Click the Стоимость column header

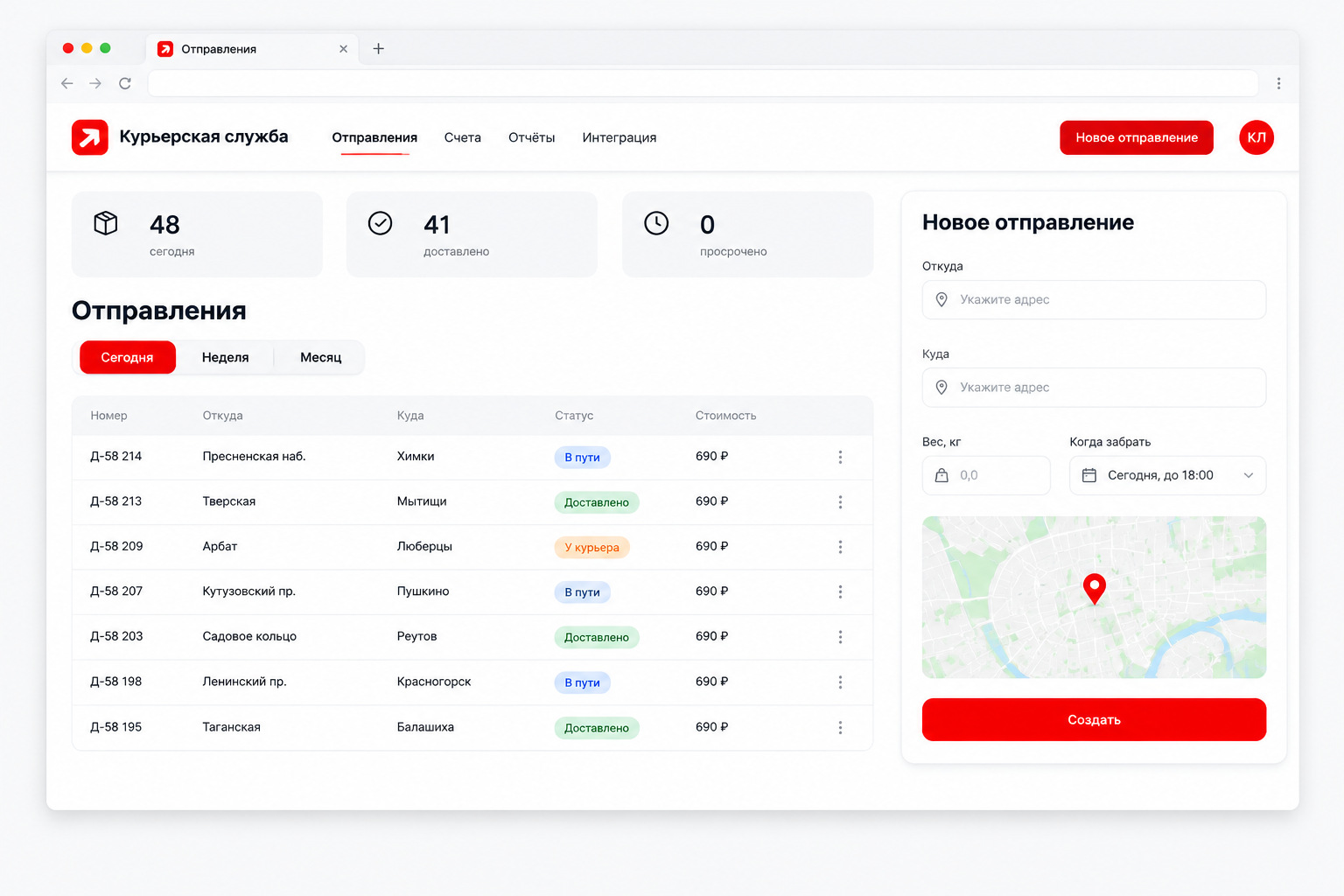pos(725,416)
